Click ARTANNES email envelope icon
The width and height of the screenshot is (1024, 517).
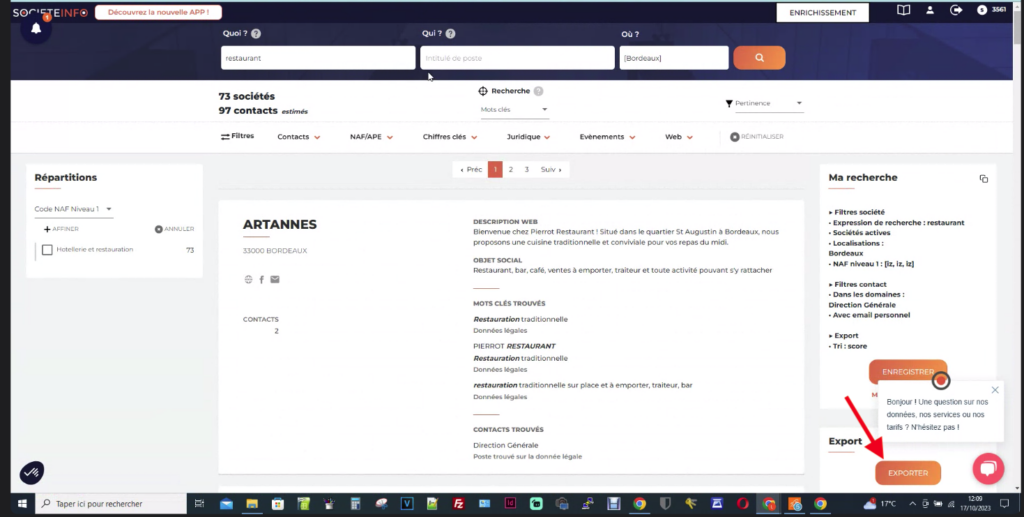275,279
